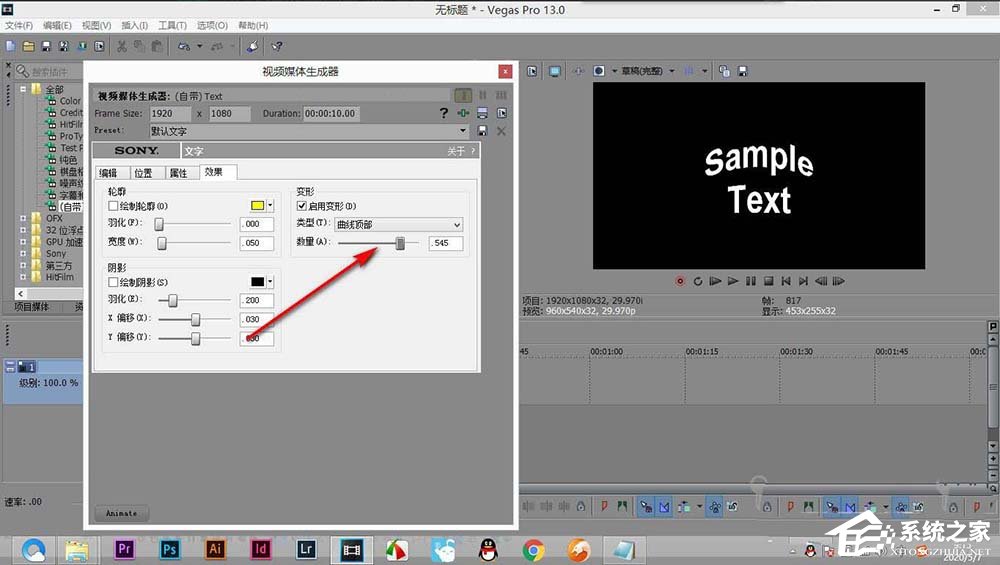The image size is (1000, 565).
Task: Click the save preset floppy disk icon
Action: (x=482, y=131)
